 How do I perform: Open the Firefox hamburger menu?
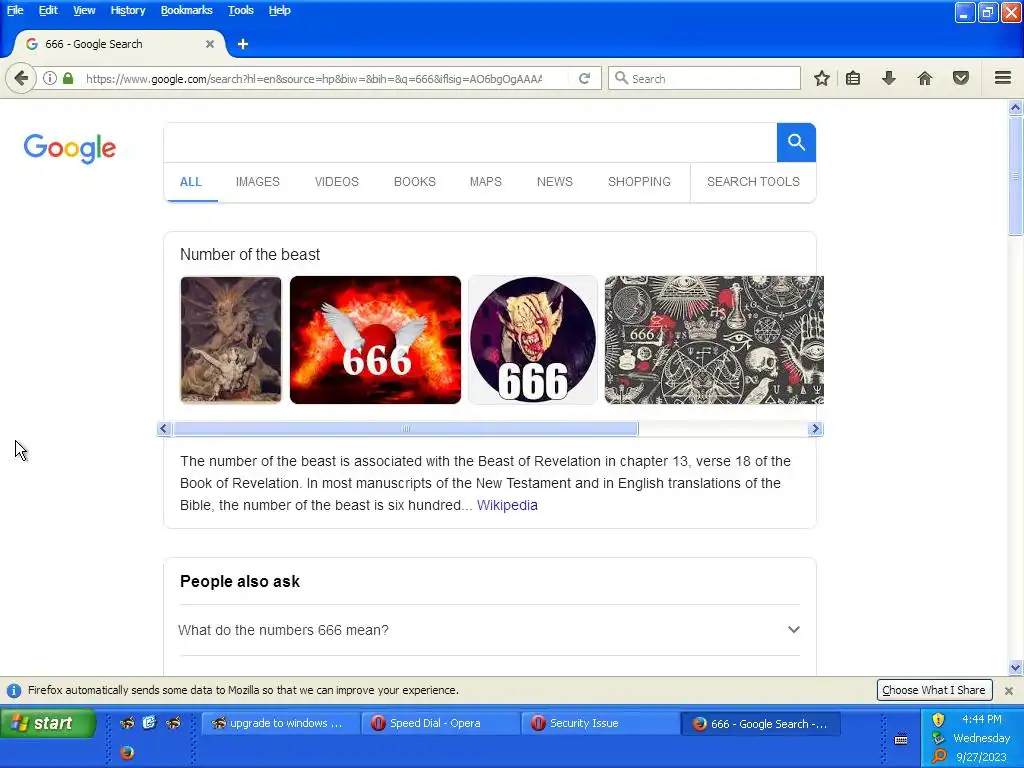(1003, 78)
